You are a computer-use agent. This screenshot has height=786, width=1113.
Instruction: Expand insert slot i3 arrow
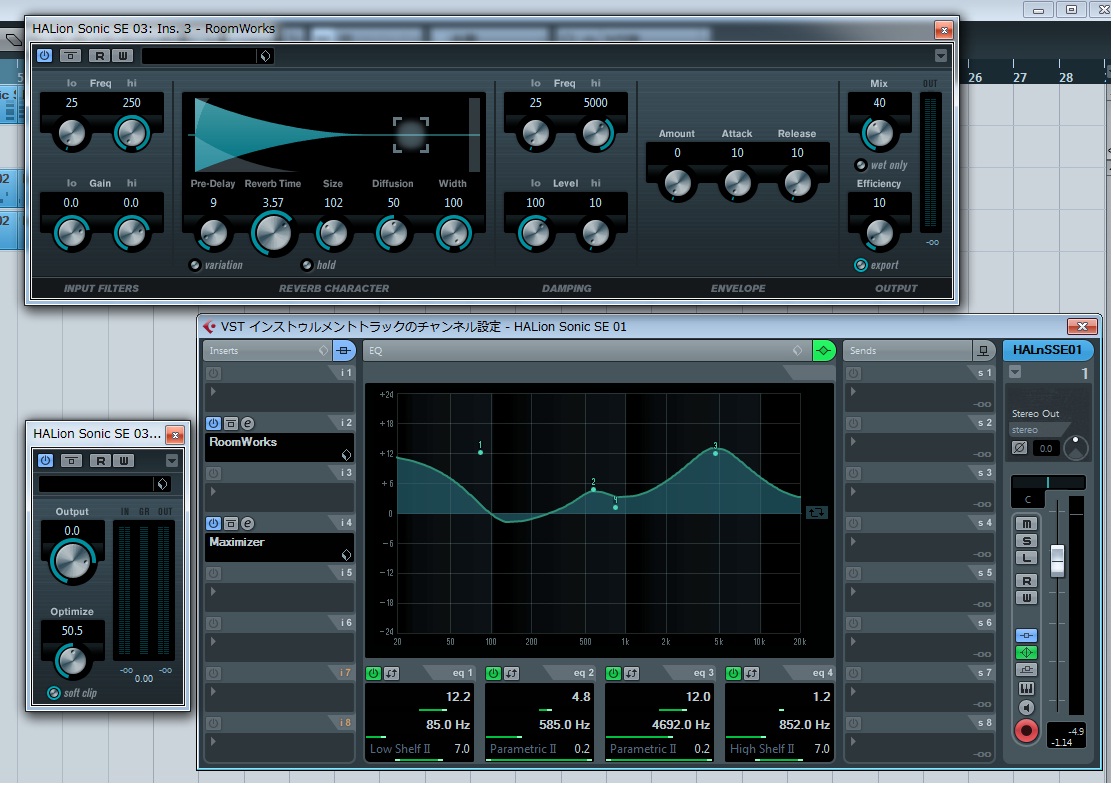(213, 491)
